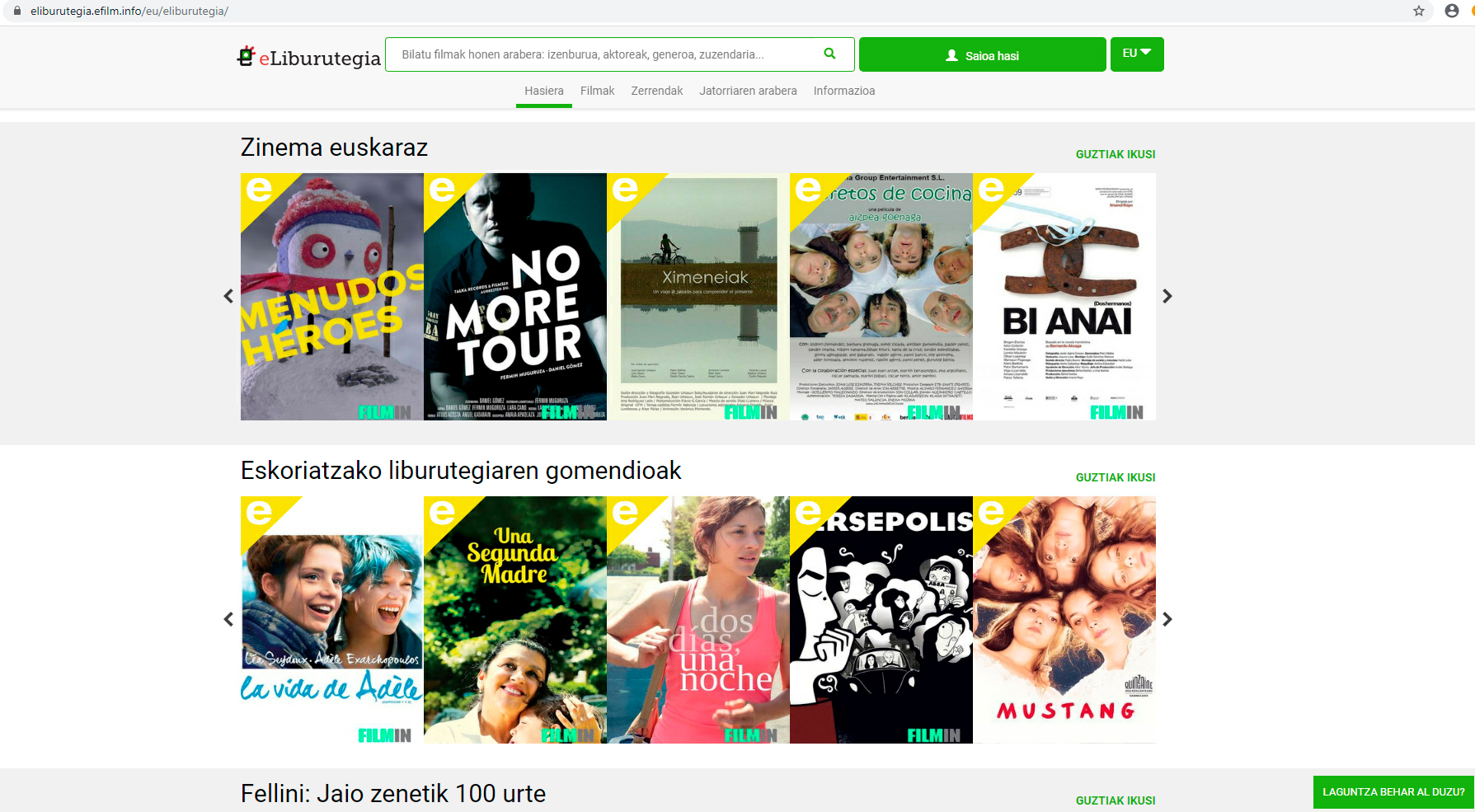1475x812 pixels.
Task: Click Guztiak ikusi for Fellini section
Action: 1115,800
